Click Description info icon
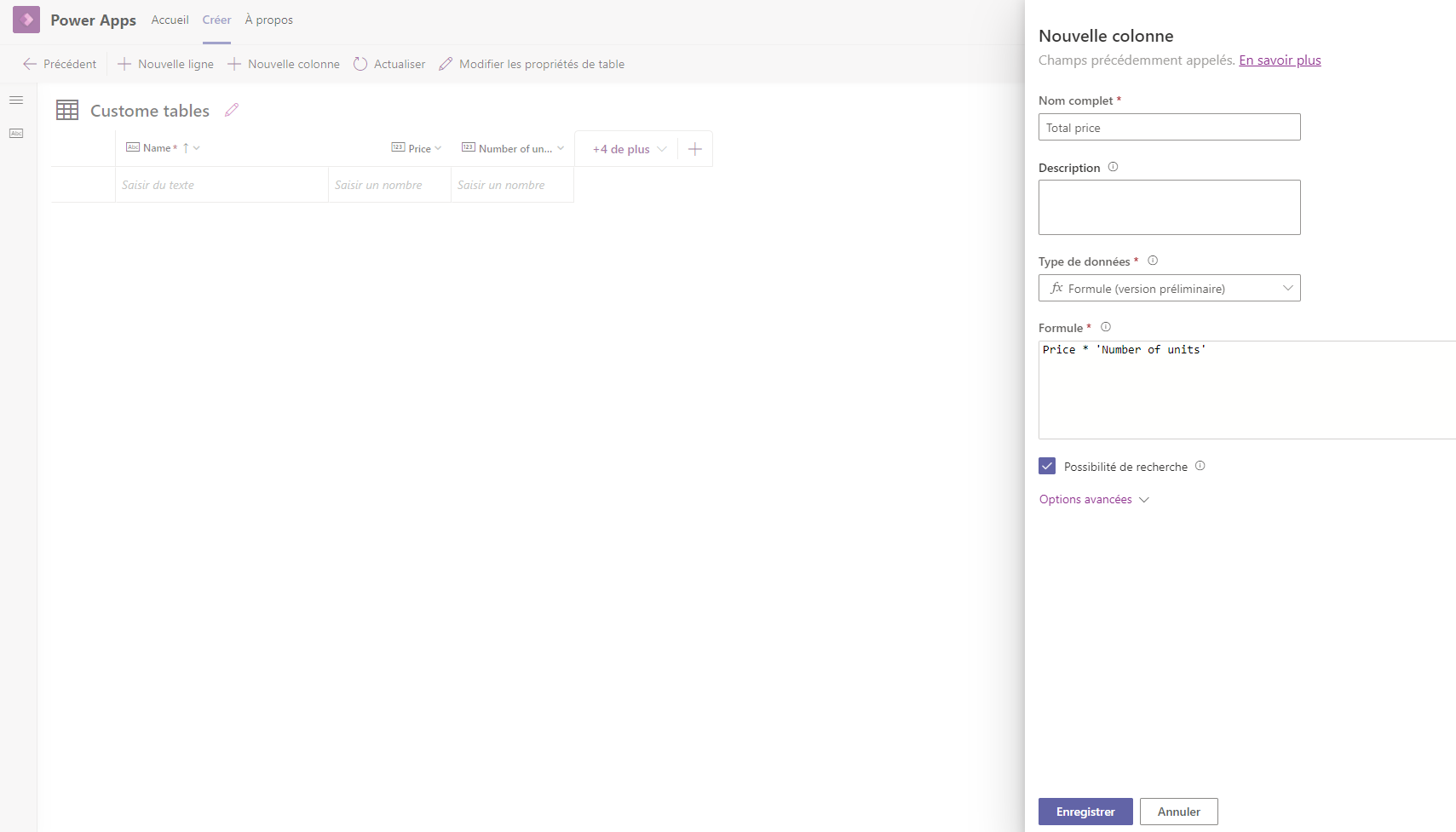 pyautogui.click(x=1113, y=167)
